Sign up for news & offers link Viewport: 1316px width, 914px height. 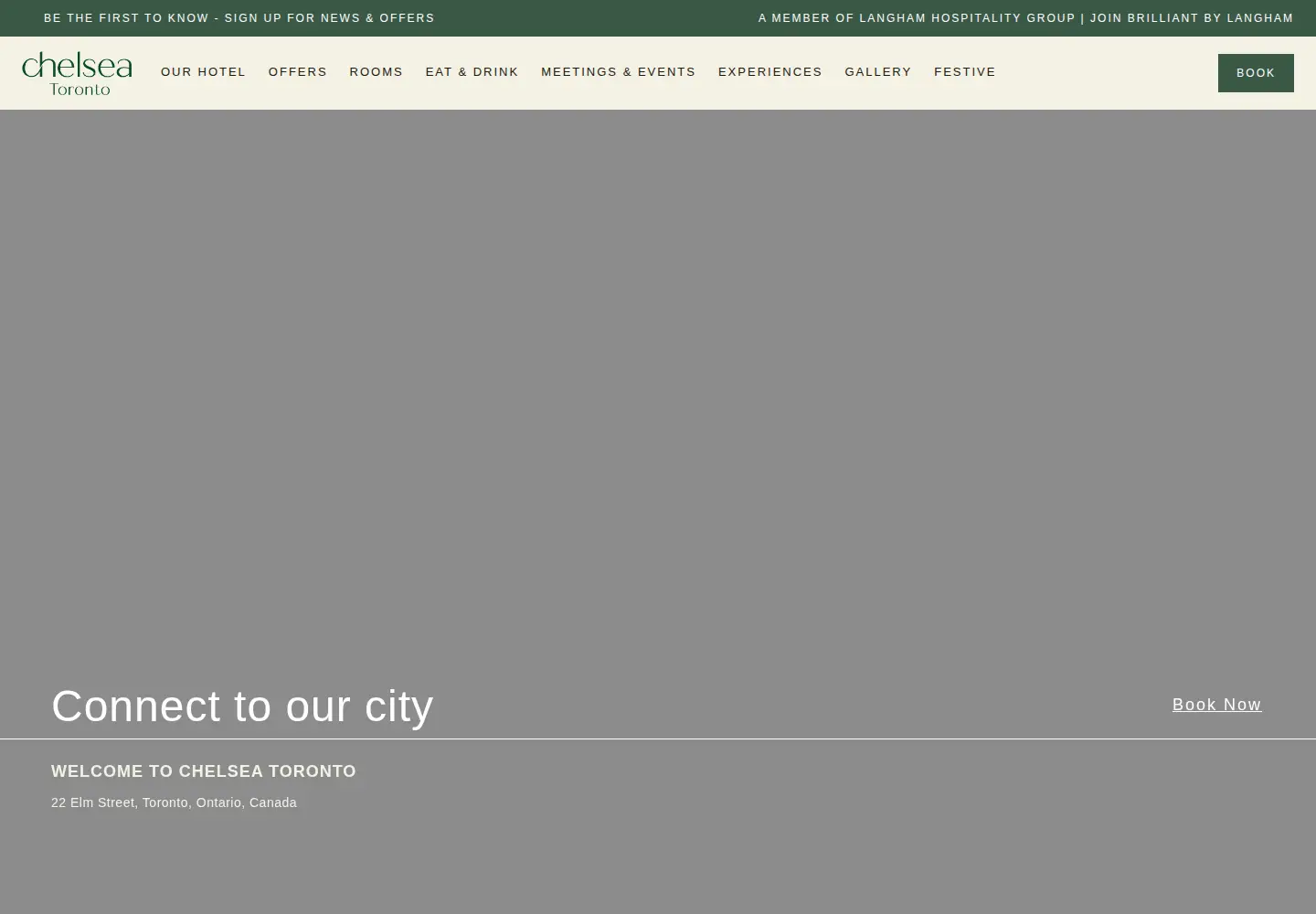pos(239,18)
